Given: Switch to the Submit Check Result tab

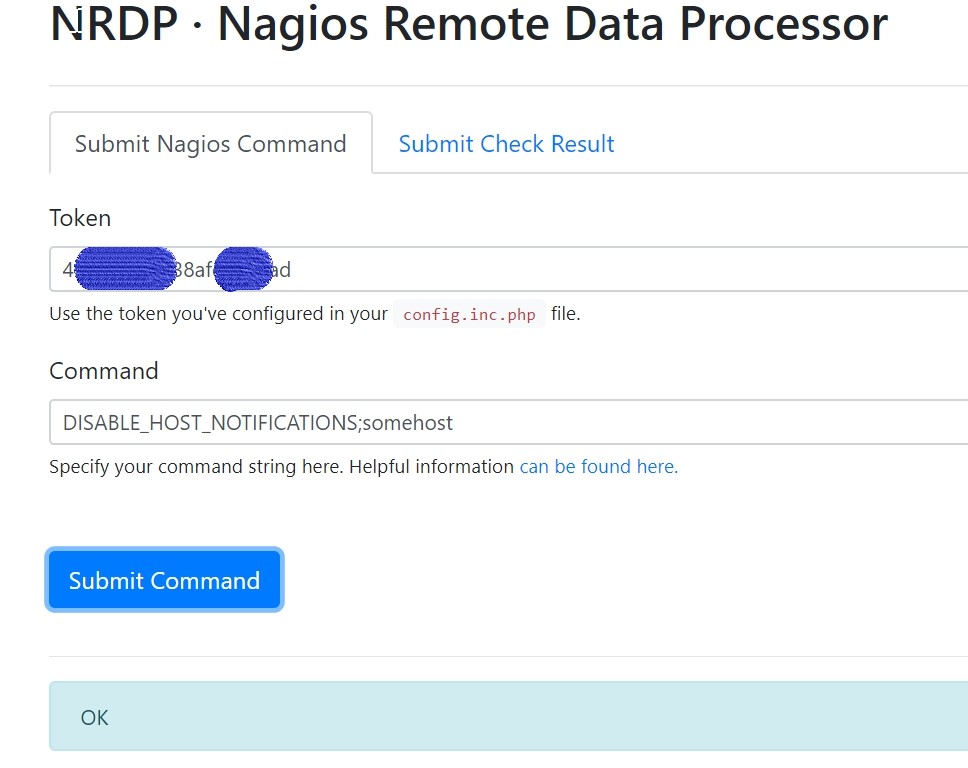Looking at the screenshot, I should 506,144.
